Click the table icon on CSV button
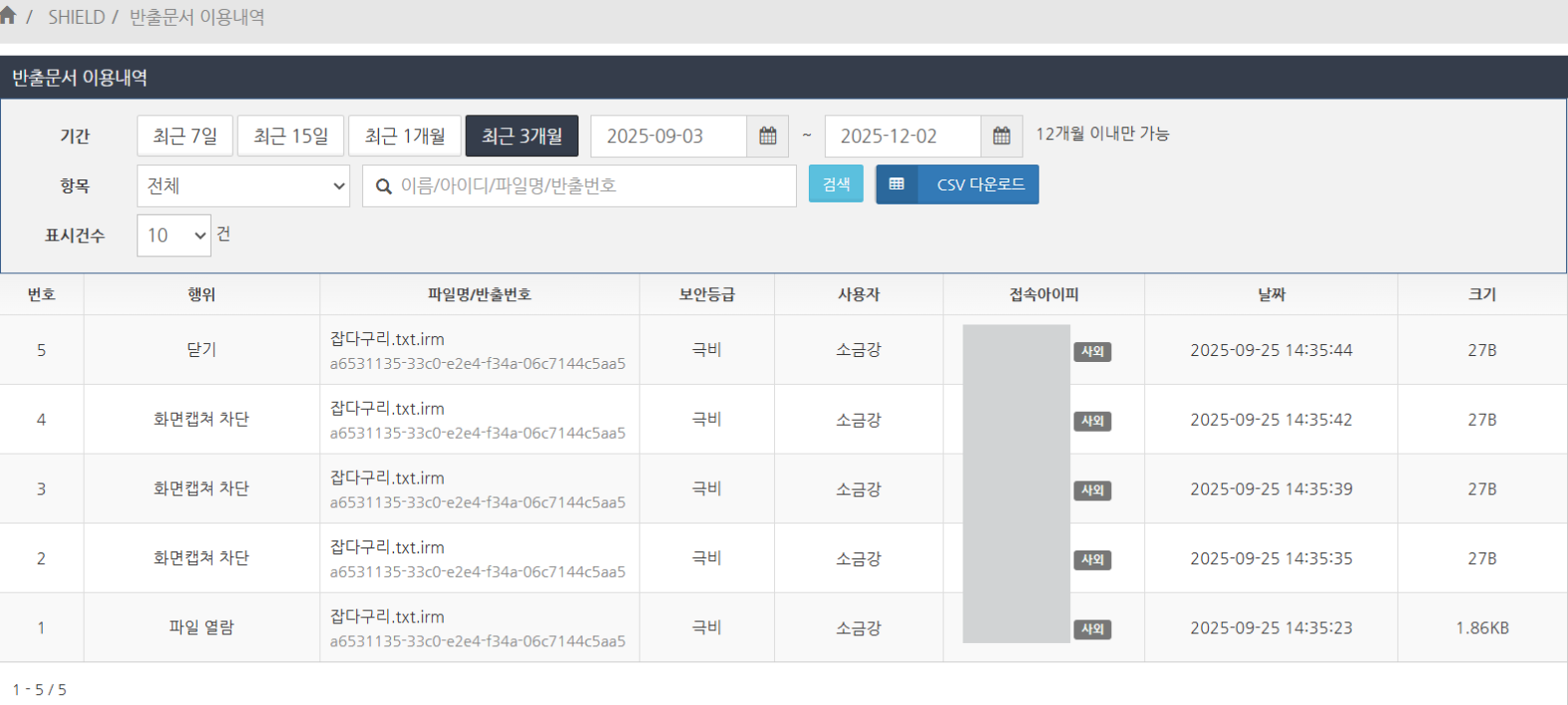 point(897,184)
